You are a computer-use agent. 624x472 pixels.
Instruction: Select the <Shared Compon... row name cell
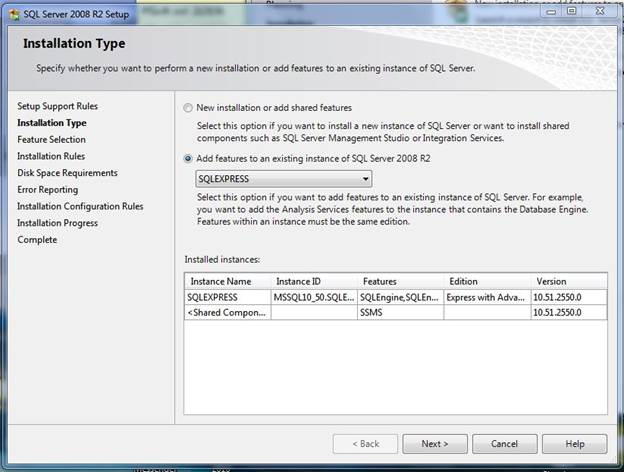pos(228,312)
